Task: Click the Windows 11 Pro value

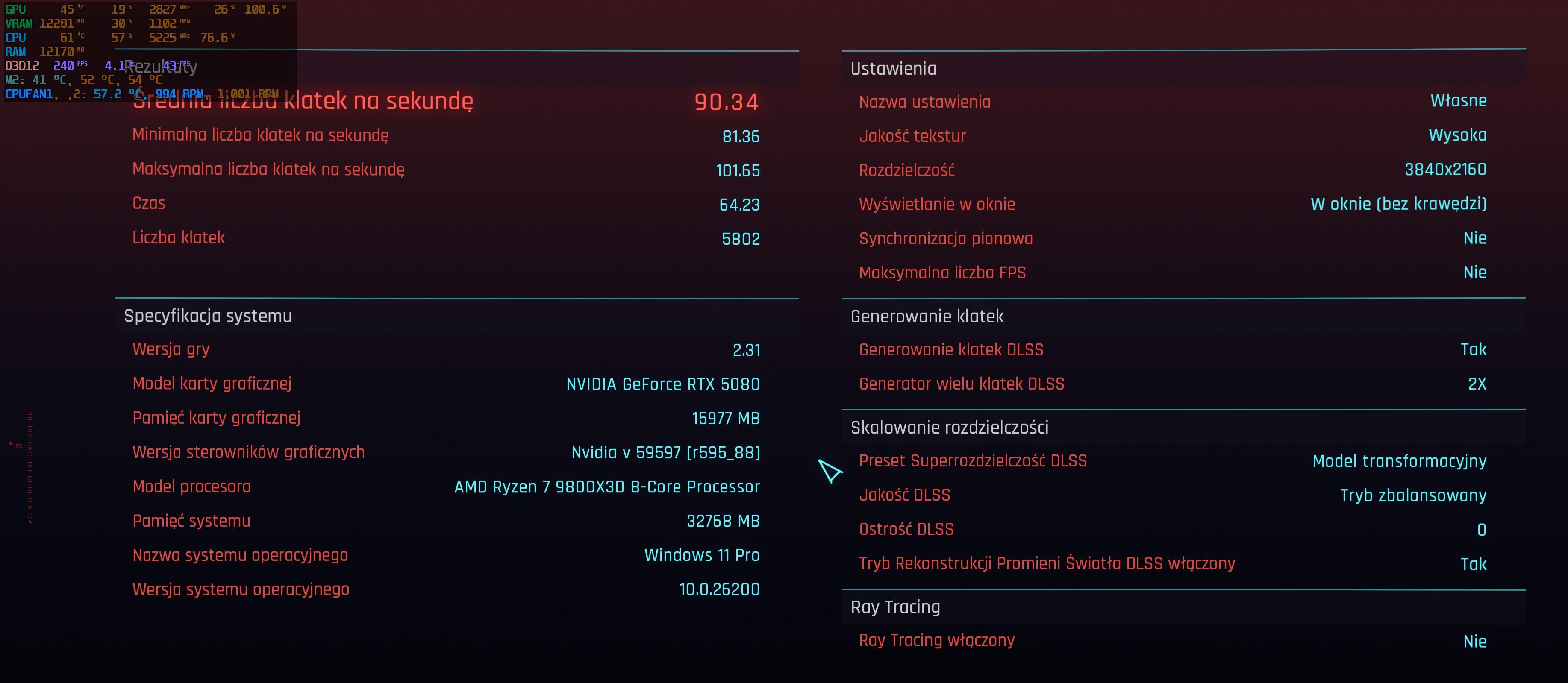Action: pos(702,555)
